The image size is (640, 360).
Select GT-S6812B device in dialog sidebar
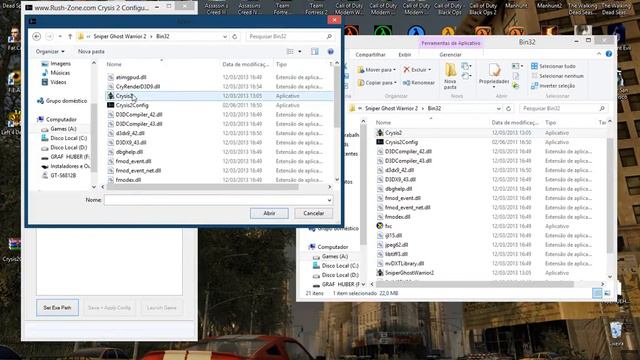click(63, 176)
